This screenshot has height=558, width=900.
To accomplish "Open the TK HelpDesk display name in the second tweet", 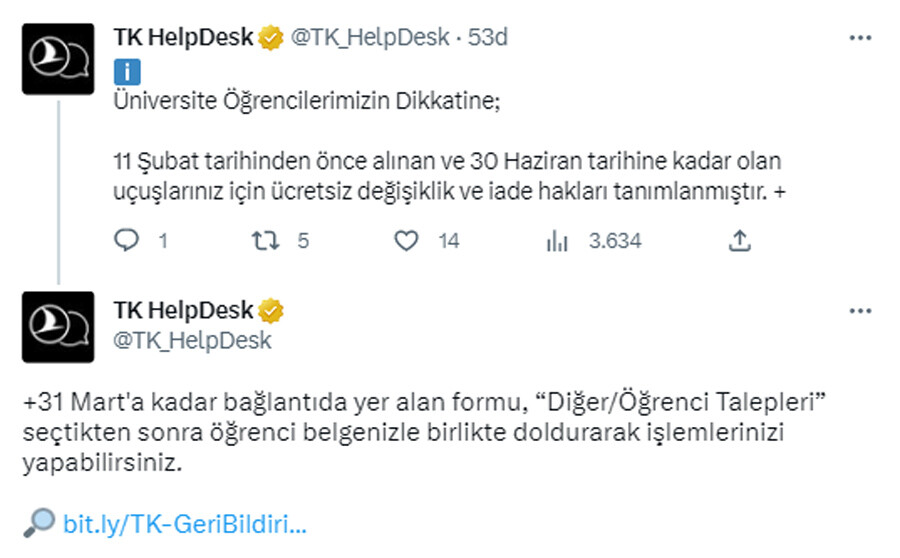I will pos(183,312).
